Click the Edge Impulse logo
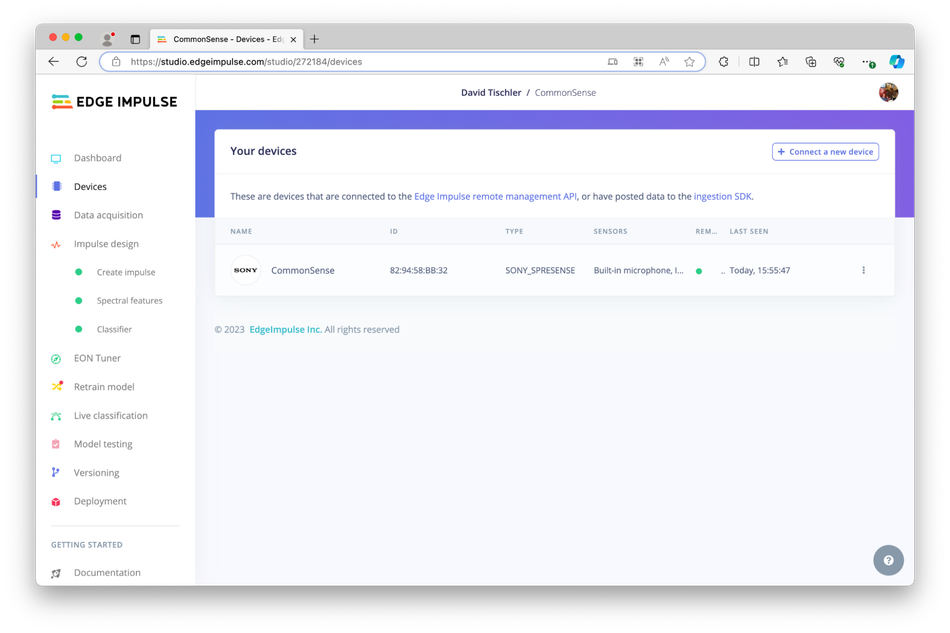This screenshot has width=950, height=633. click(x=115, y=102)
